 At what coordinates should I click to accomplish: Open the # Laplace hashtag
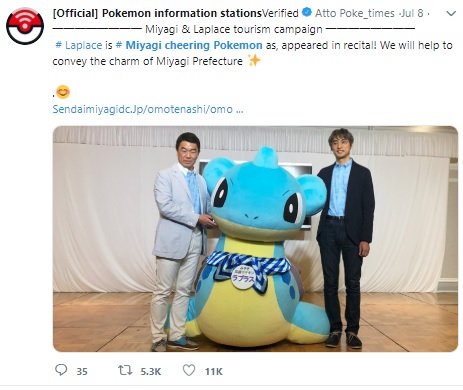point(79,45)
